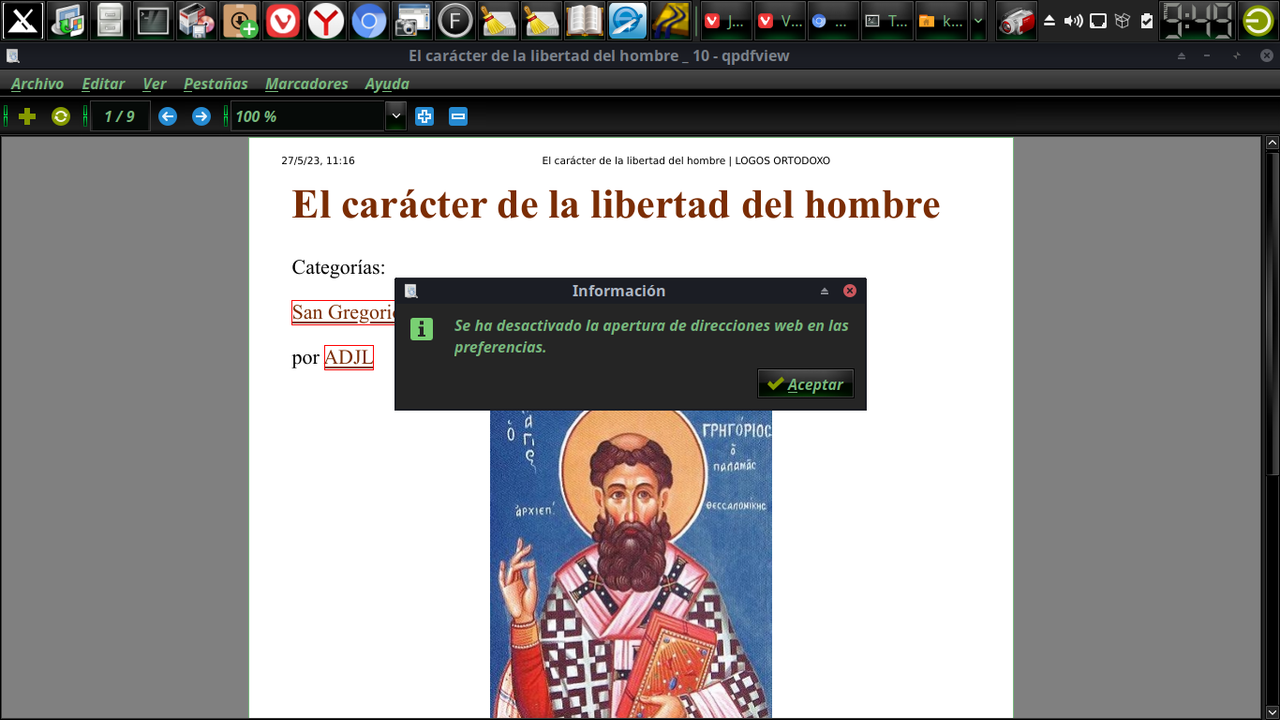Open the Editar menu
This screenshot has height=720, width=1280.
[103, 84]
